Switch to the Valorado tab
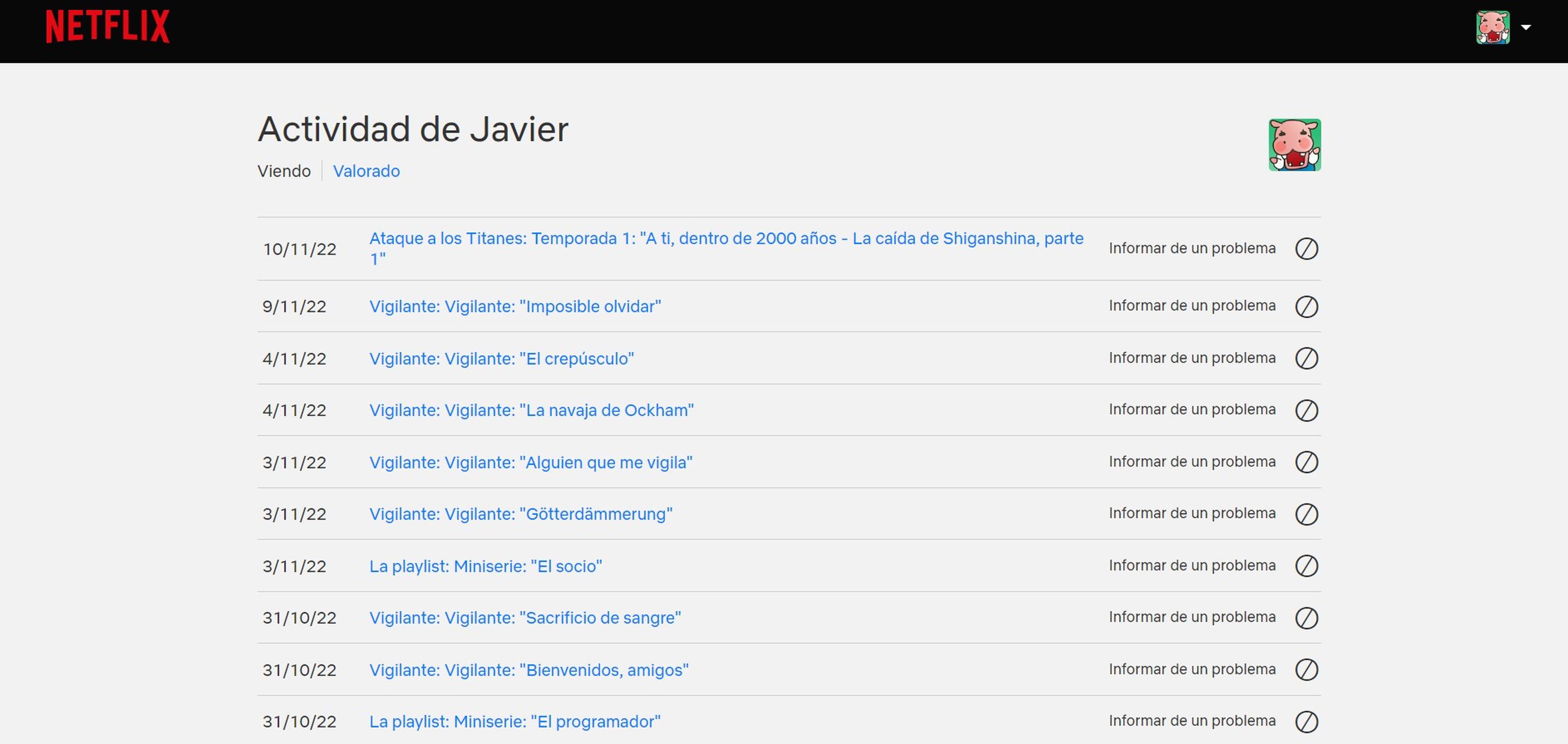Screen dimensions: 1568x744 366,171
